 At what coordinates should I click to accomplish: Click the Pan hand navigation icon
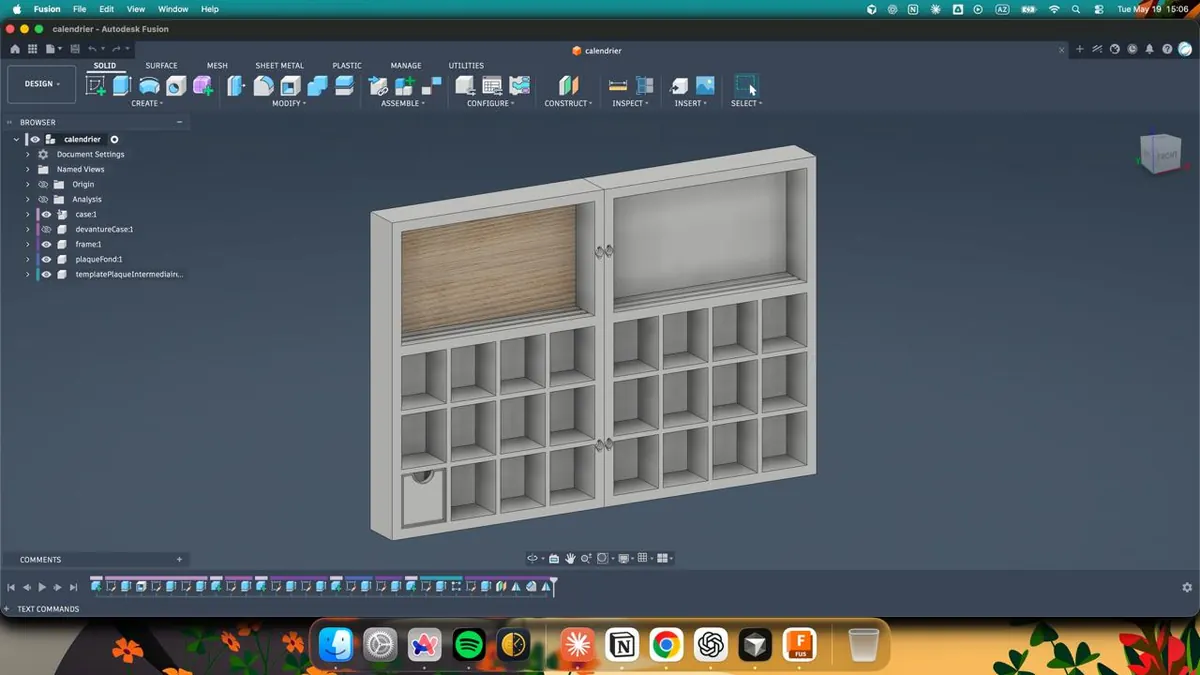pyautogui.click(x=570, y=558)
